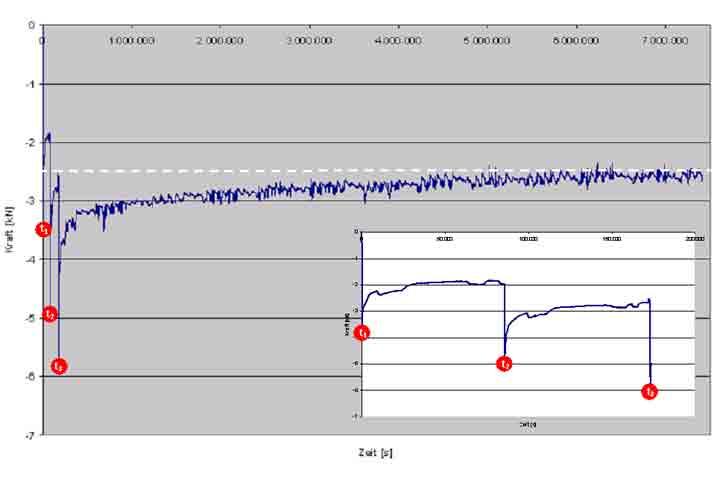Click the -1 label on main y-axis
Viewport: 720px width, 480px height.
[x=31, y=84]
